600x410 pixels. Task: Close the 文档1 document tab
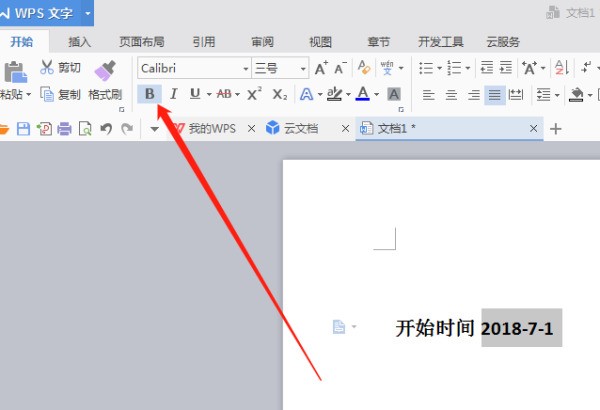coord(533,129)
